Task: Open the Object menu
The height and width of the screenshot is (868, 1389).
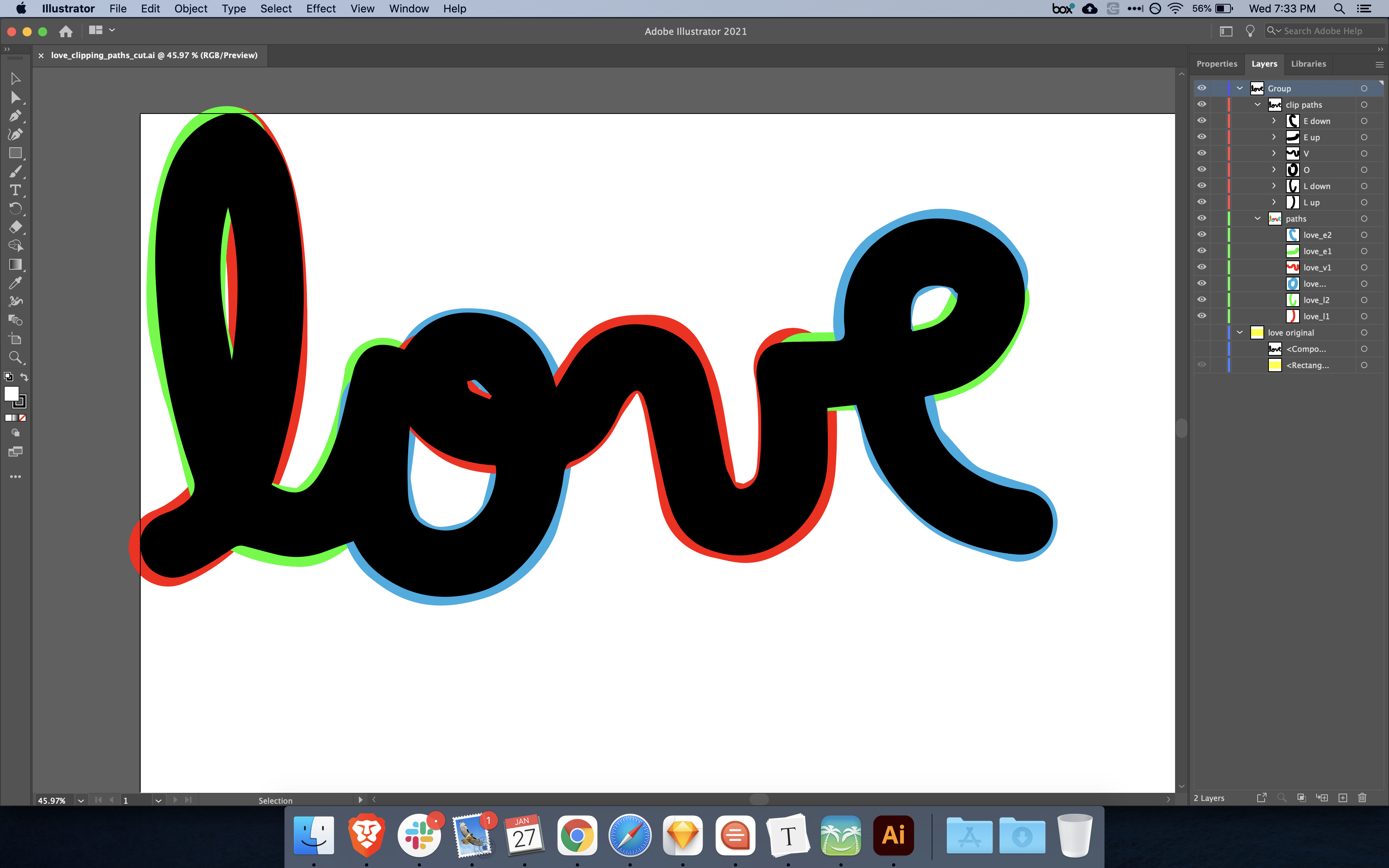Action: click(x=191, y=9)
